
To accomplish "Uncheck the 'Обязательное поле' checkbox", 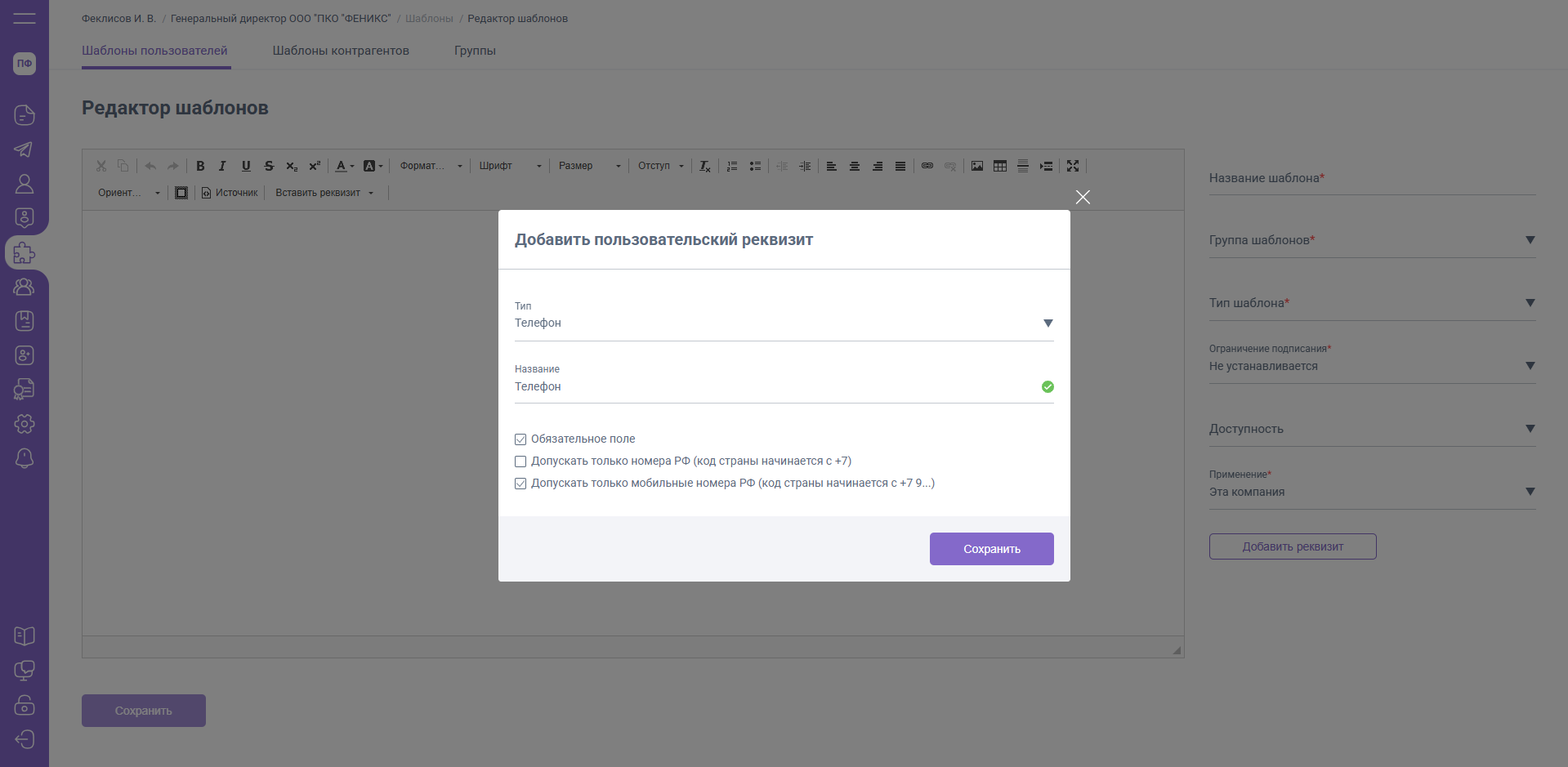I will pos(520,439).
